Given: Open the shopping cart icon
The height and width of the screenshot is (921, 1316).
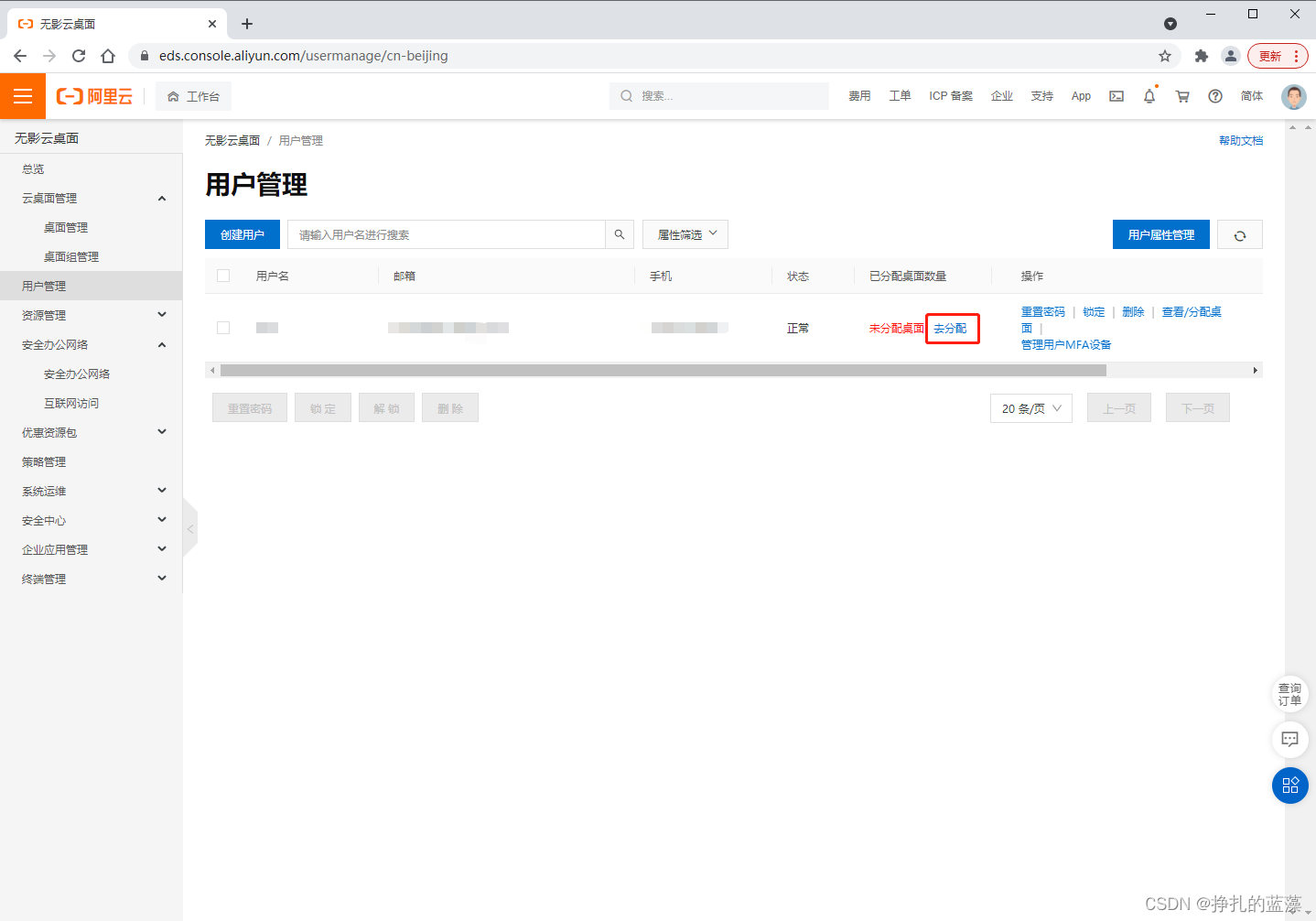Looking at the screenshot, I should [1181, 96].
